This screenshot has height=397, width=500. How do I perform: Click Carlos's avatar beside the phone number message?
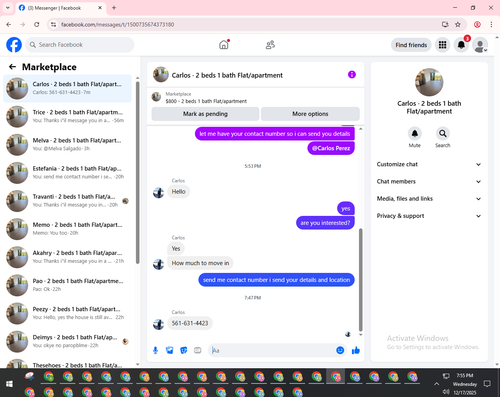pos(158,324)
